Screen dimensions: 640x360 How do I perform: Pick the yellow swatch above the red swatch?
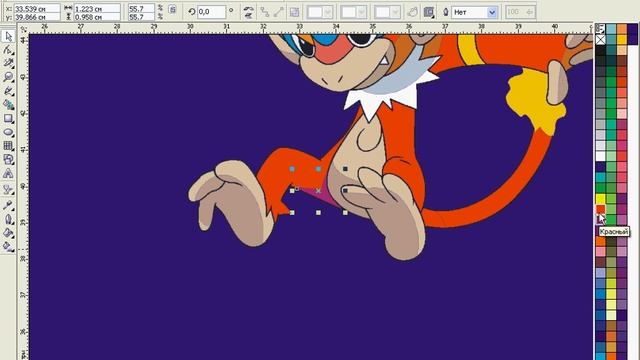(600, 199)
